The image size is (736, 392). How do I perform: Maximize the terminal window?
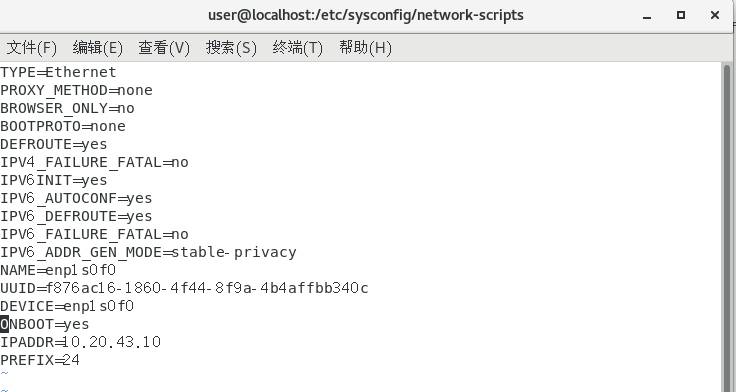(681, 15)
